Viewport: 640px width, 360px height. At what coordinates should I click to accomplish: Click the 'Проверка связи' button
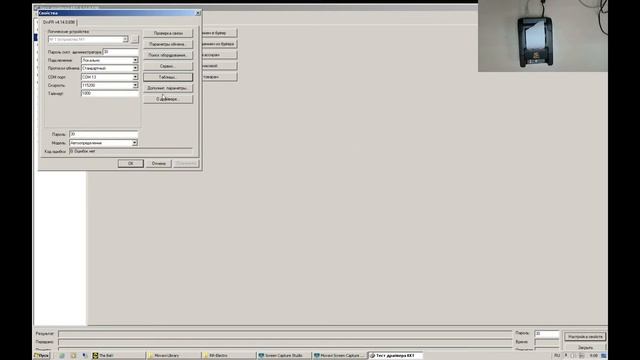point(168,33)
